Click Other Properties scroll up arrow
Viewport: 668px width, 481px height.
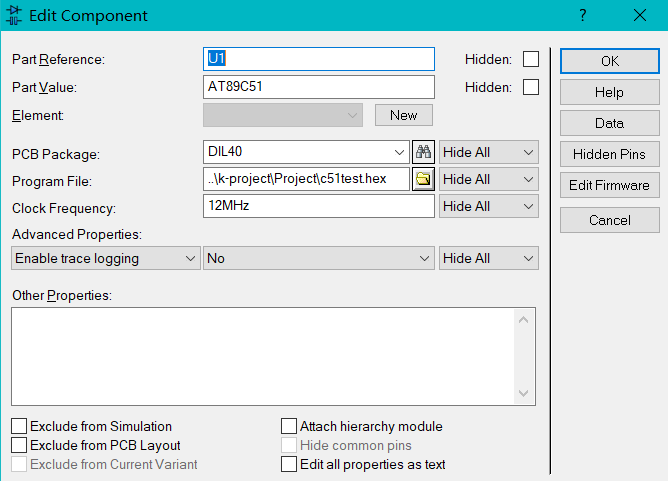click(524, 320)
